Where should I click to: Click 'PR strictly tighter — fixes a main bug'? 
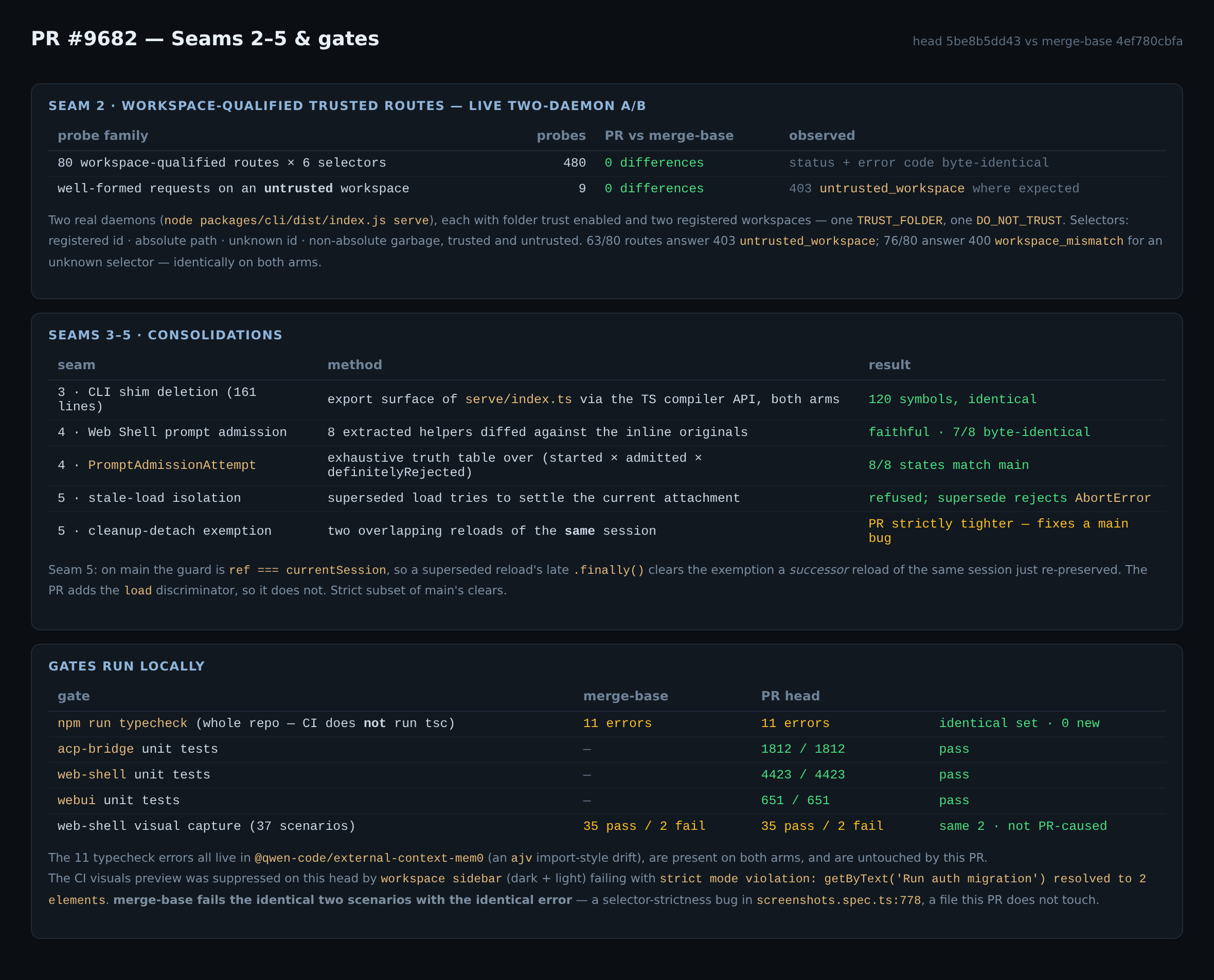click(998, 531)
